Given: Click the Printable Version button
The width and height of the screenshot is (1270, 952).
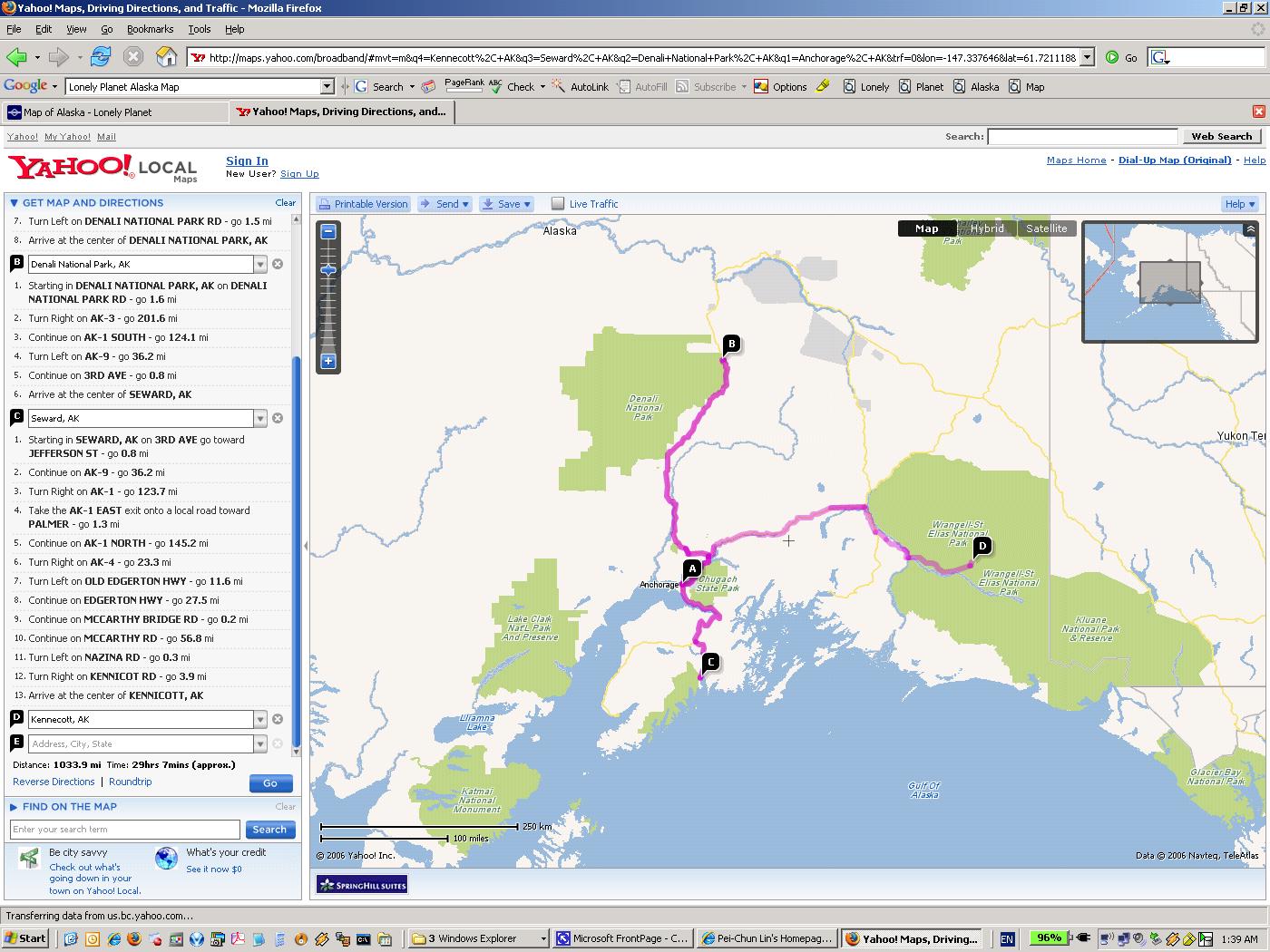Looking at the screenshot, I should point(364,204).
